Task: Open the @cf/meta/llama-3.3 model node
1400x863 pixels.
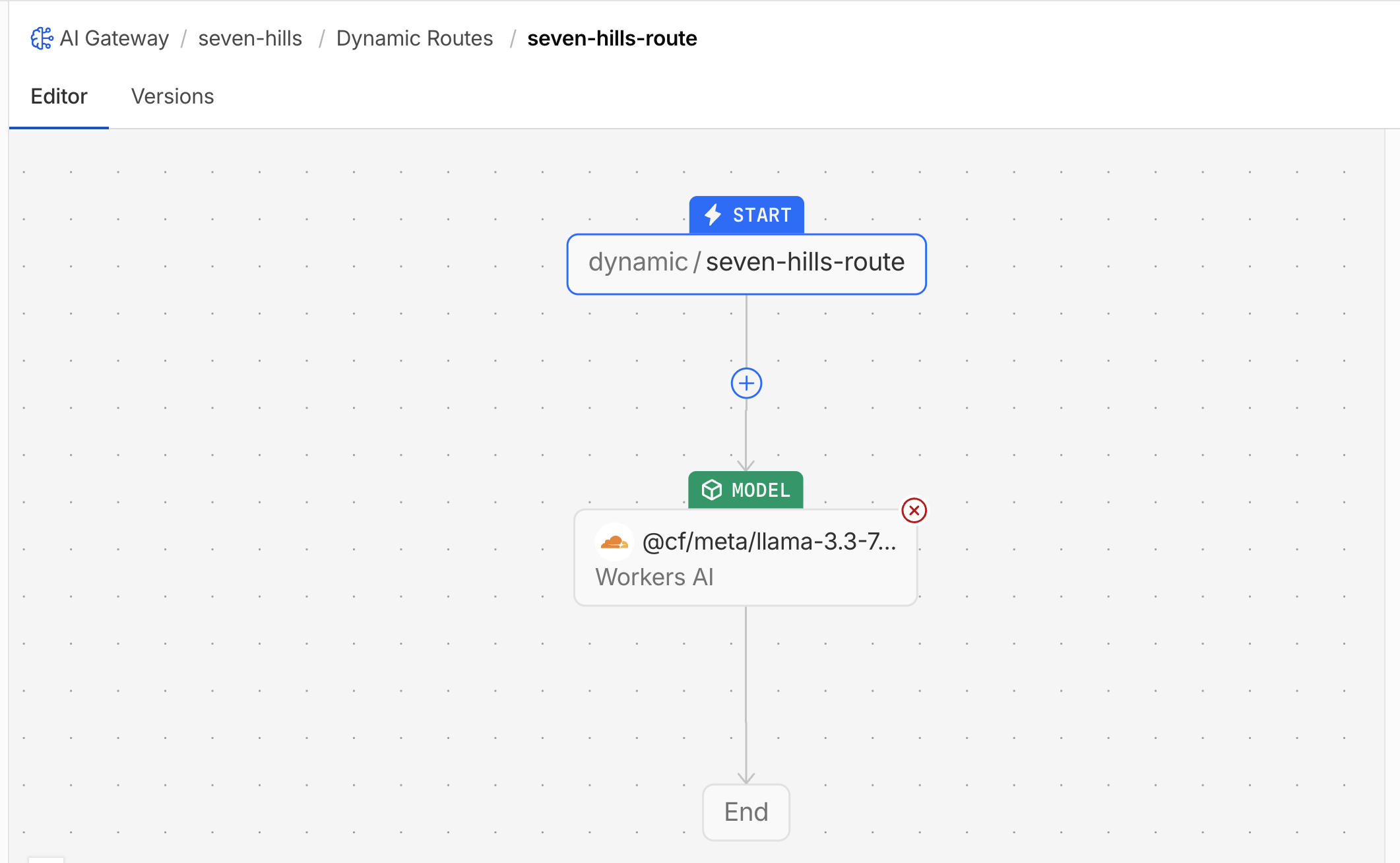Action: pos(746,558)
